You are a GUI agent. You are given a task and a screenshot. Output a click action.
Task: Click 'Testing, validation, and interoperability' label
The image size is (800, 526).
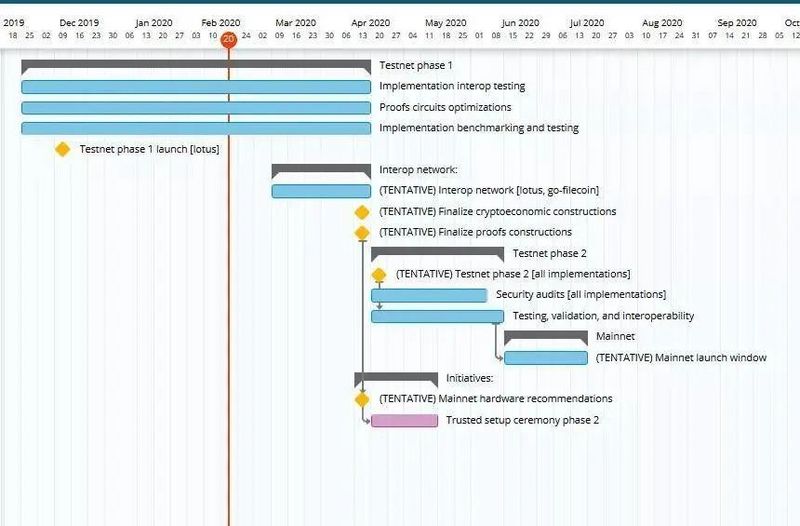click(603, 316)
